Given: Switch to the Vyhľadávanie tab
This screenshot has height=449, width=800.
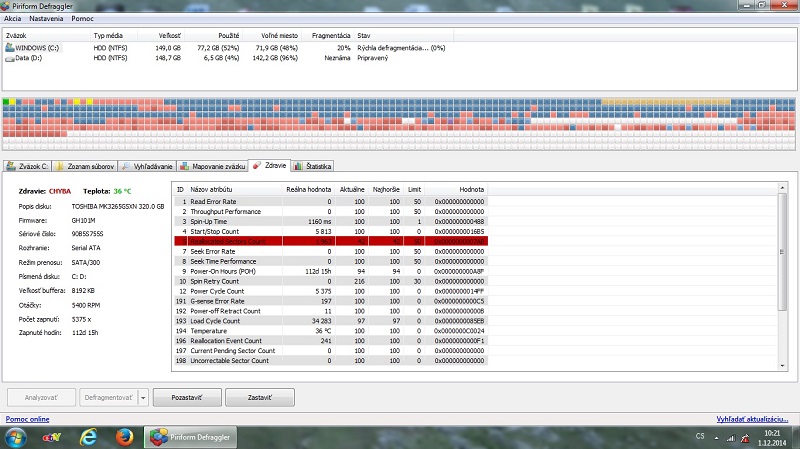Looking at the screenshot, I should point(147,166).
